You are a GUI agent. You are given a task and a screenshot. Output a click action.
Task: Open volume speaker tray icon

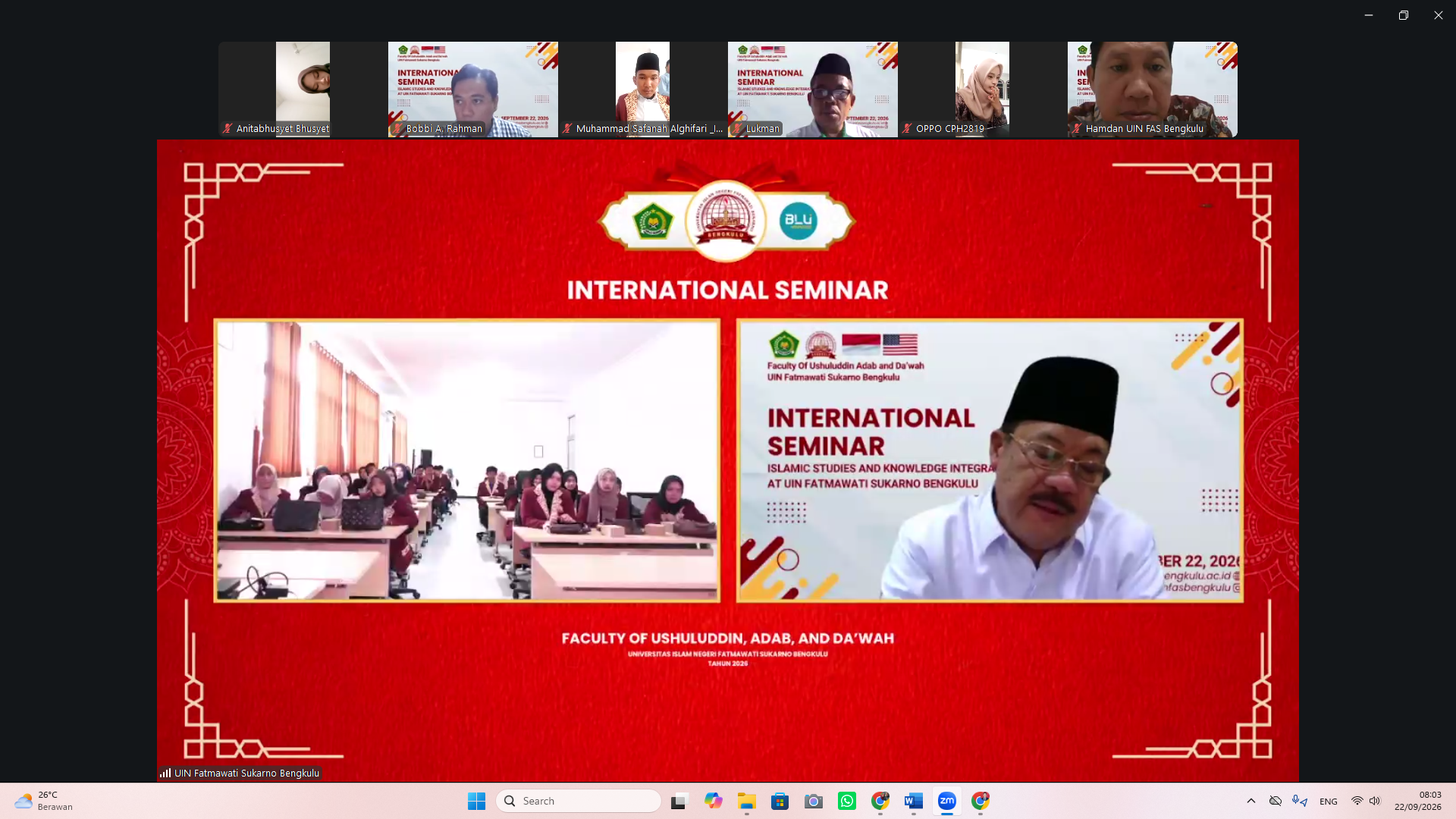[1375, 801]
